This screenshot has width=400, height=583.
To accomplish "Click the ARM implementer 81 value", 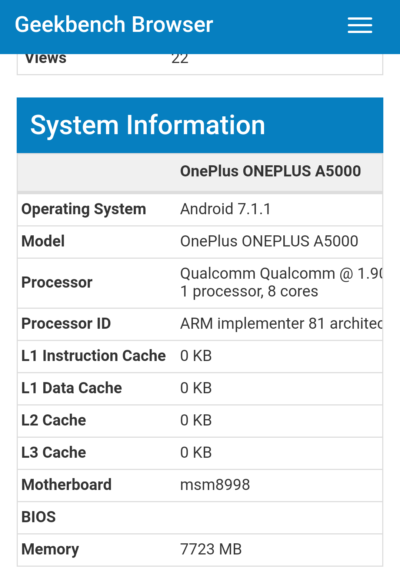I will pyautogui.click(x=281, y=323).
